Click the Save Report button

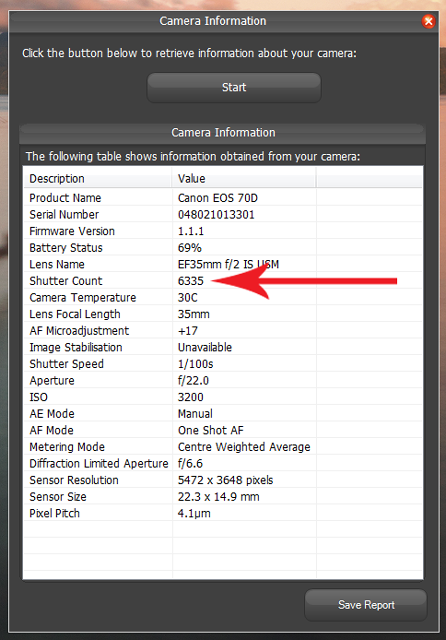pos(366,604)
